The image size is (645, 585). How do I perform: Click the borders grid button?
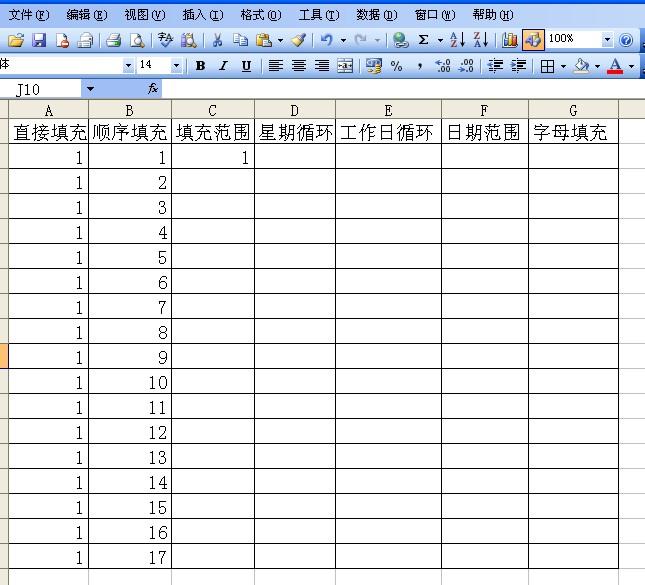[x=547, y=65]
